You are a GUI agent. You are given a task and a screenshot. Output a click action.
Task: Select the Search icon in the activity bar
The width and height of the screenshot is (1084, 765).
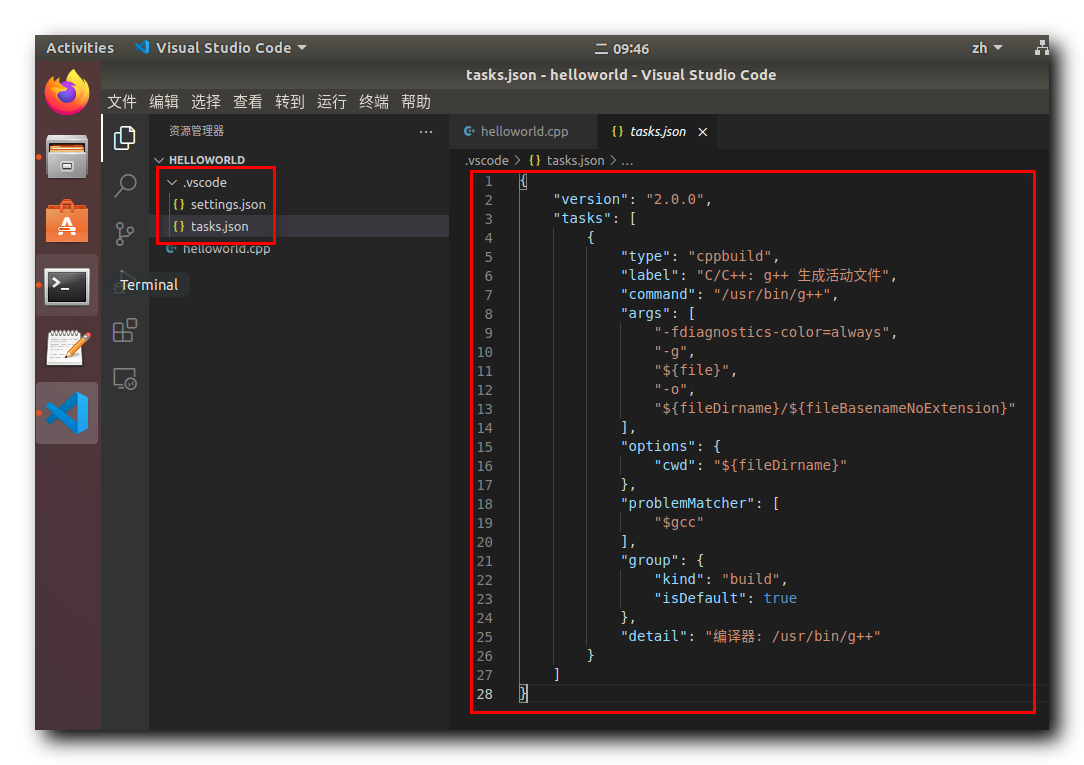point(124,186)
